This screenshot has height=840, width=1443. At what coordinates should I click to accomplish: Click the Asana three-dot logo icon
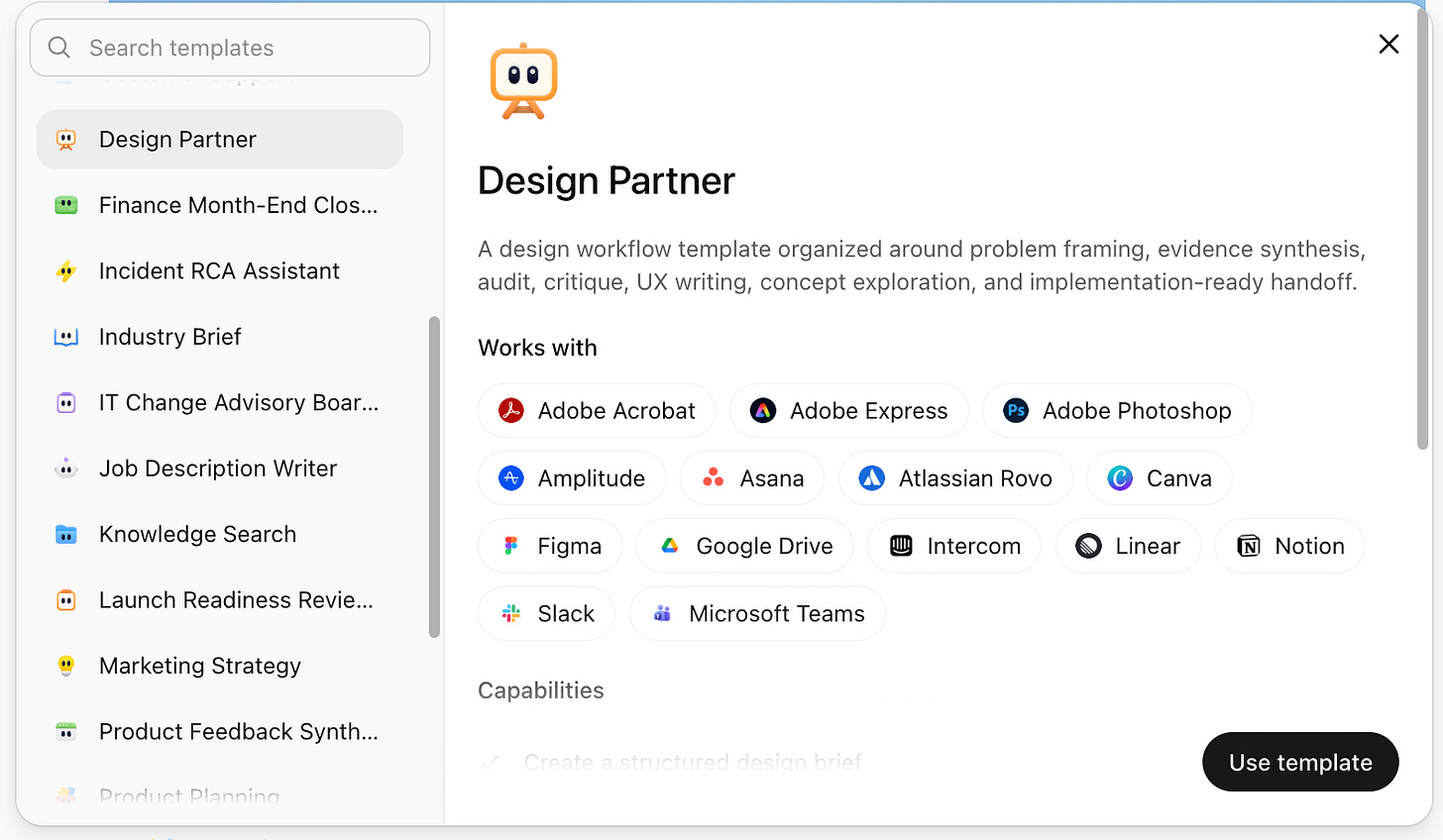714,478
